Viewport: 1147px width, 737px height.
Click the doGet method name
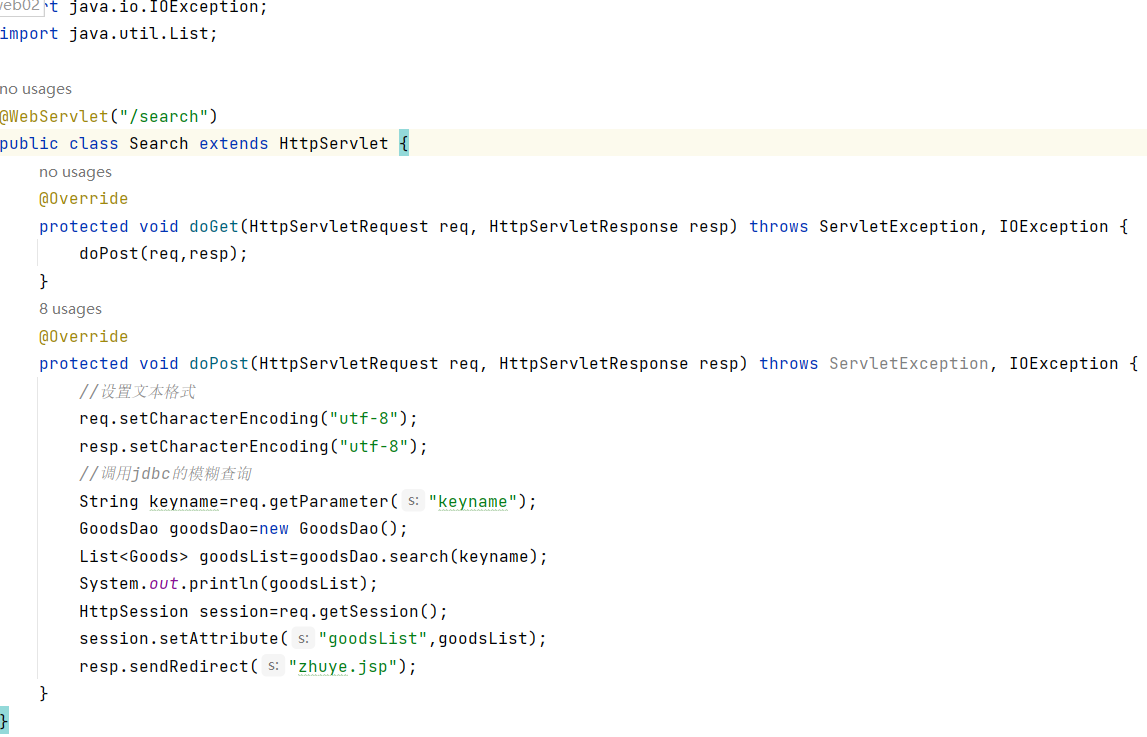coord(214,227)
